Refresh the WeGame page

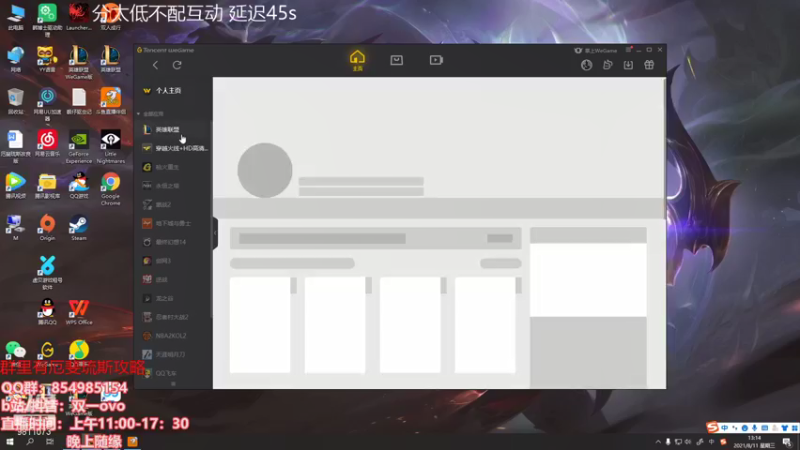(177, 65)
